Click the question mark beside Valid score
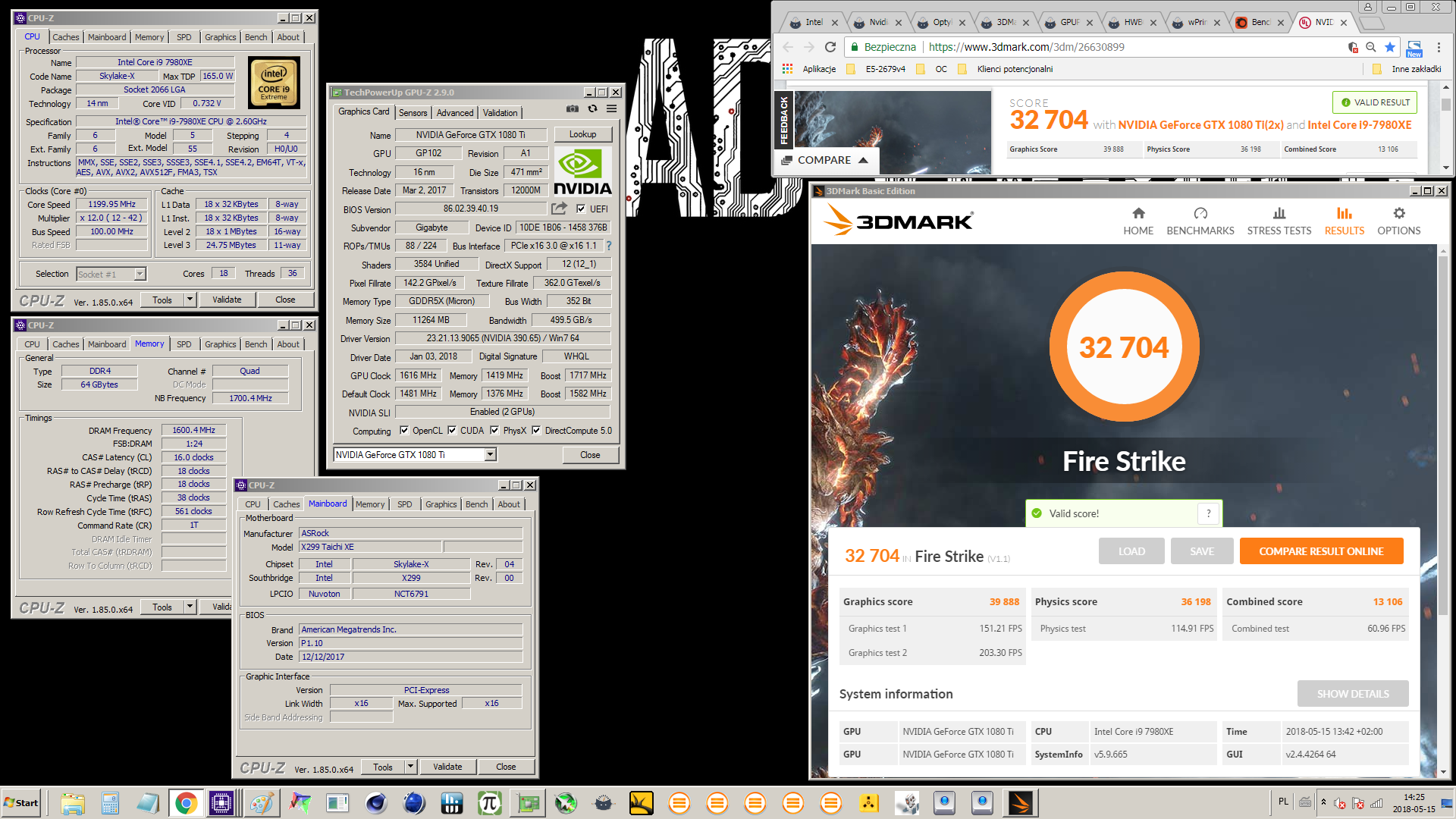 1209,513
